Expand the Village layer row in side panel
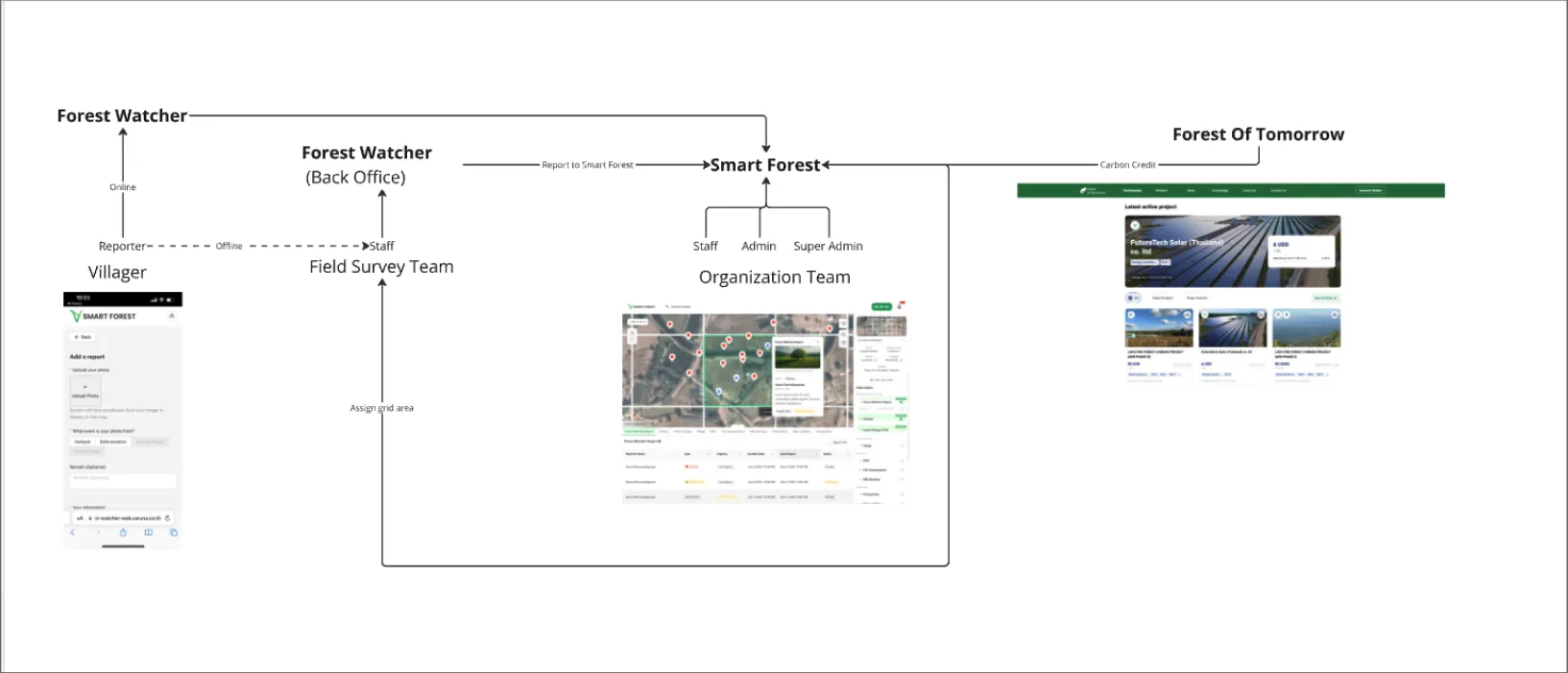The height and width of the screenshot is (673, 1568). (x=881, y=445)
